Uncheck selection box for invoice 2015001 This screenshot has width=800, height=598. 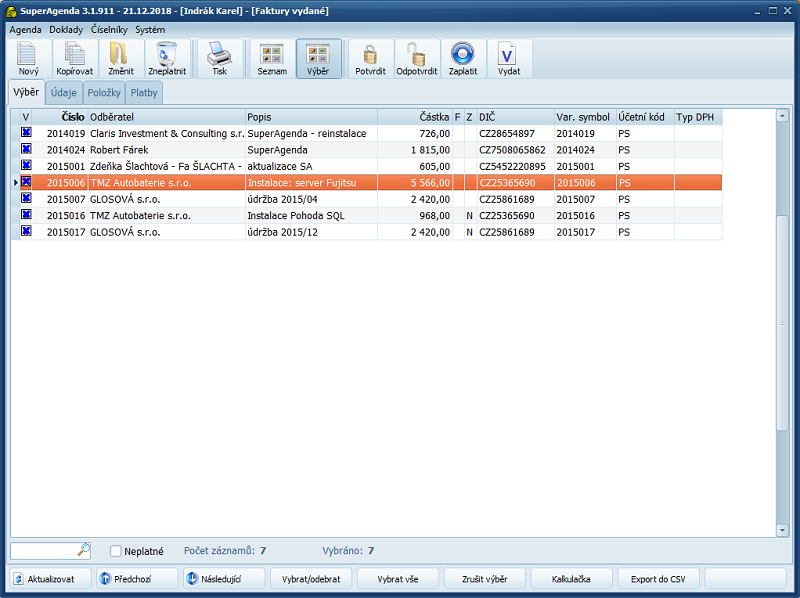(26, 165)
